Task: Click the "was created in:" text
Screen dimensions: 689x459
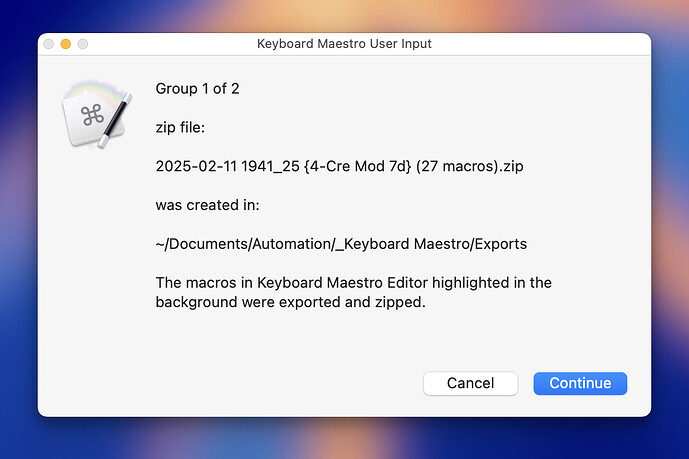Action: point(207,205)
